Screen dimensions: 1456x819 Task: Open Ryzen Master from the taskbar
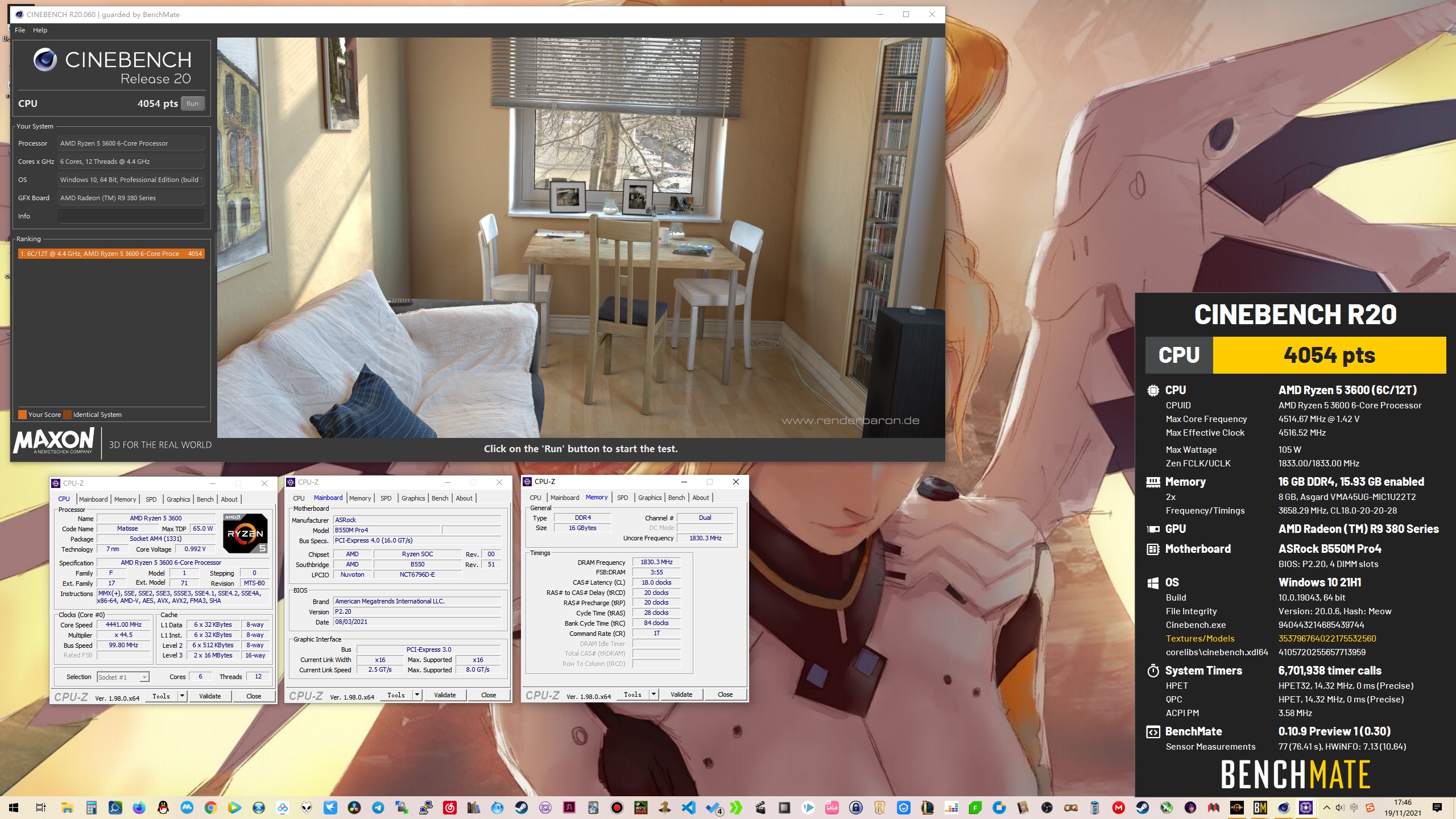(x=1236, y=808)
